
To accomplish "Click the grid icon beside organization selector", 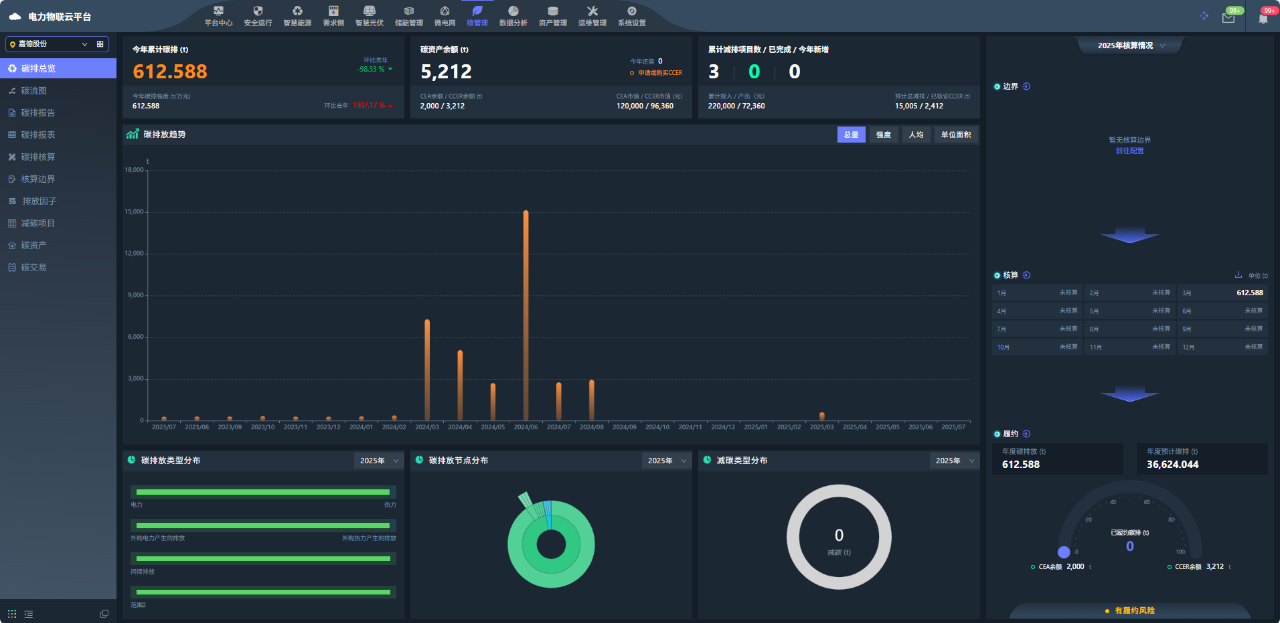I will coord(100,44).
